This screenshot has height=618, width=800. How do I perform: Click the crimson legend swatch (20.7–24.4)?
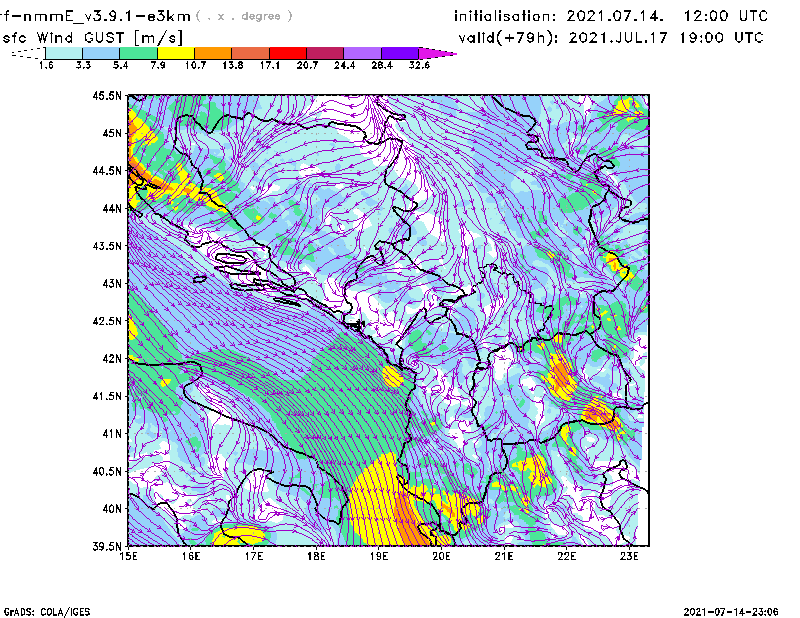tap(325, 53)
